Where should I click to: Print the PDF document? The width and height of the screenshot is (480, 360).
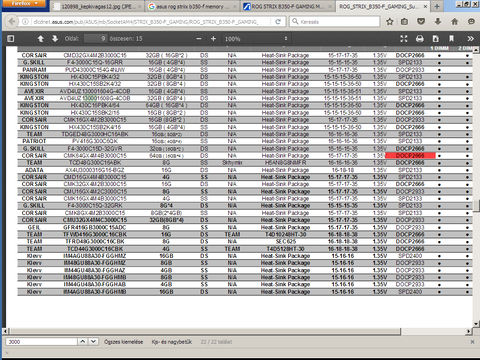coord(420,39)
